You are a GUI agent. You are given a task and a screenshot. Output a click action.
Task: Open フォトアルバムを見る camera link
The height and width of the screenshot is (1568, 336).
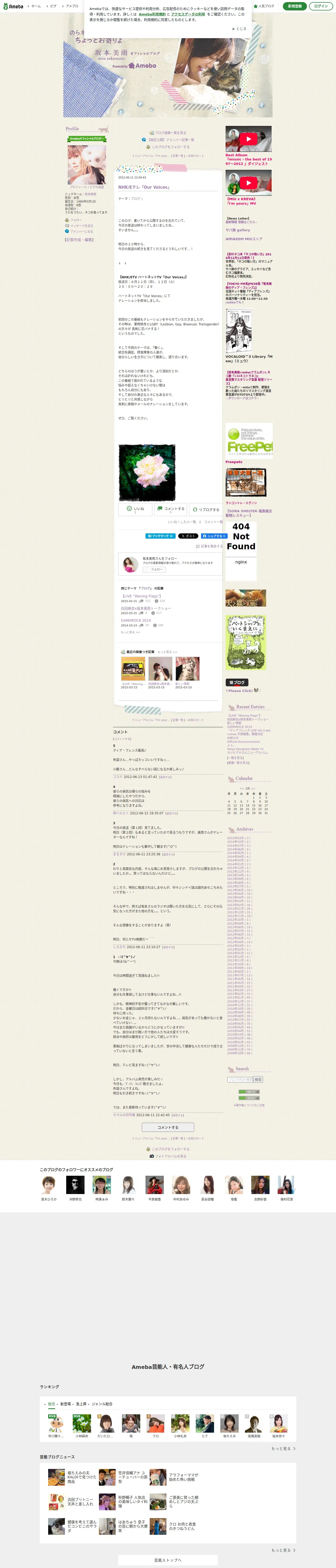[168, 1156]
